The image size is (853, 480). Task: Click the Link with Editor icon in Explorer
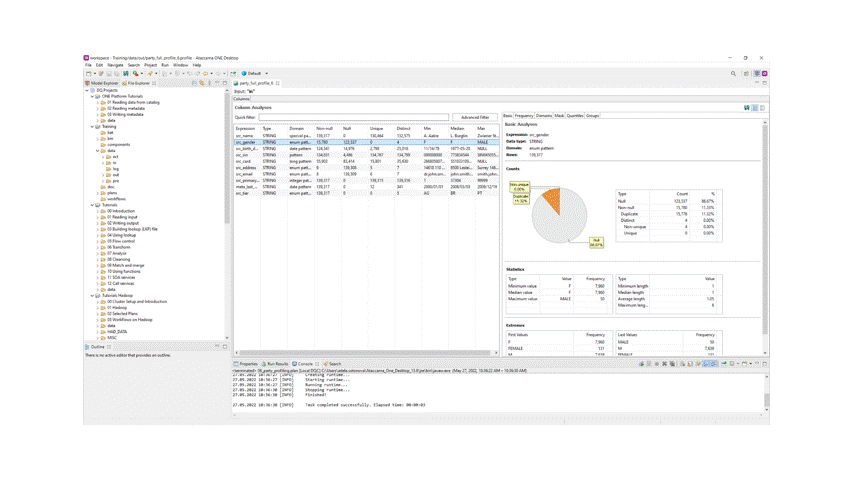[x=202, y=83]
